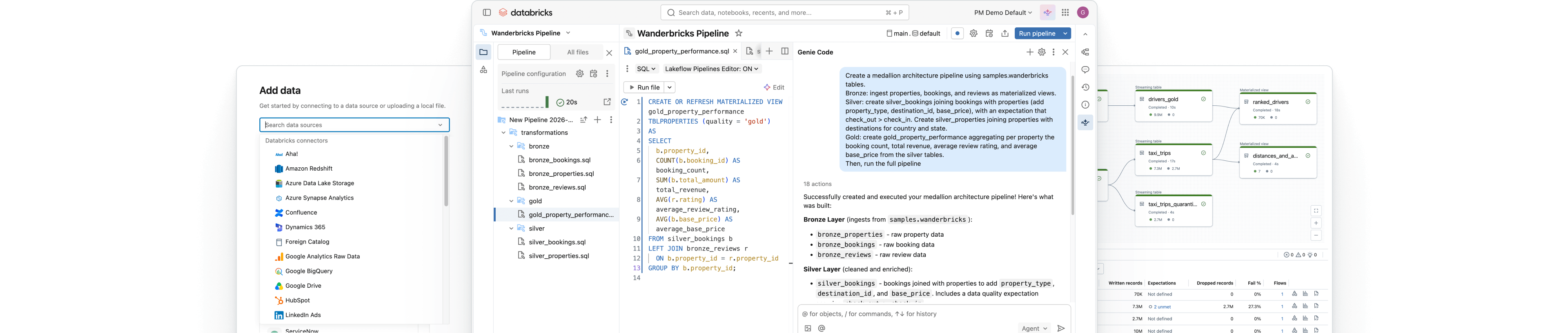Image resolution: width=1568 pixels, height=333 pixels.
Task: Open silver_bookings.sql in the file tree
Action: (x=557, y=242)
